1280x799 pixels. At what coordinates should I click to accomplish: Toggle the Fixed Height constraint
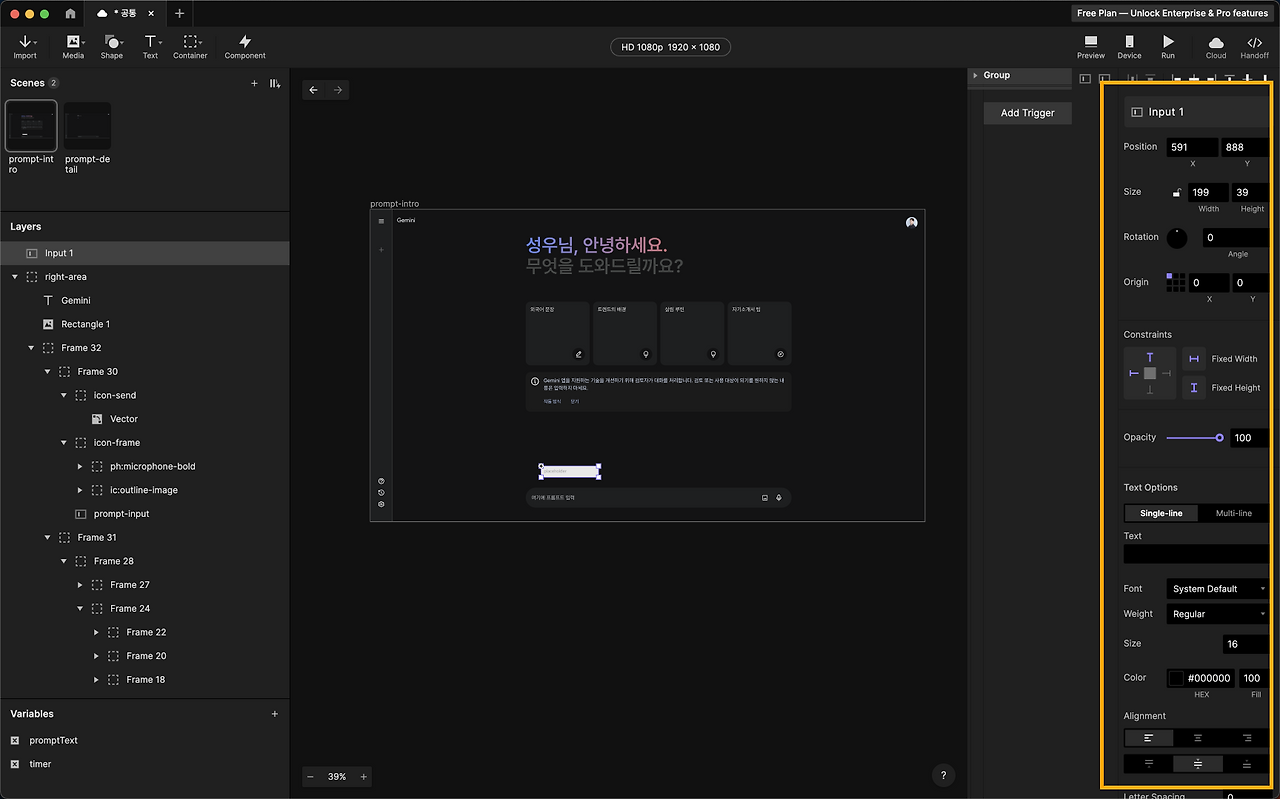pyautogui.click(x=1194, y=388)
